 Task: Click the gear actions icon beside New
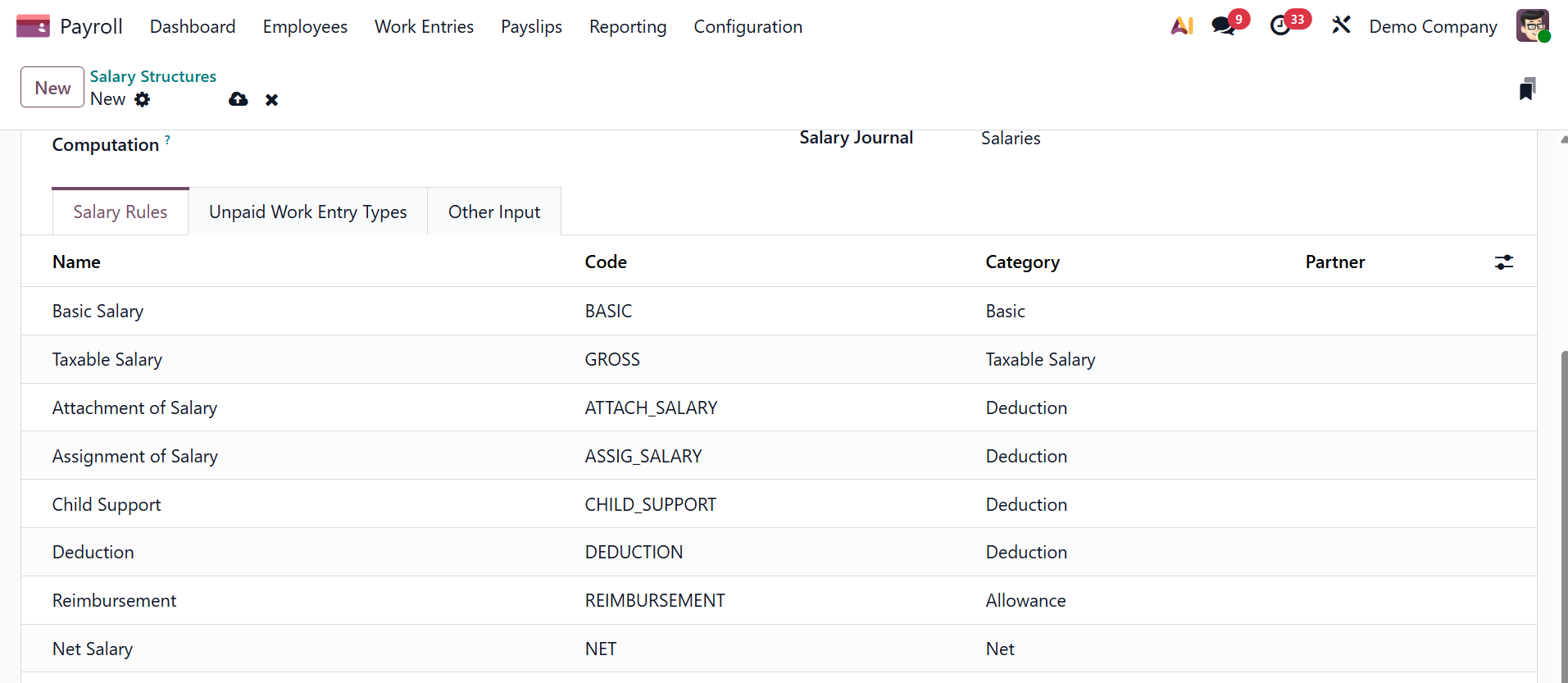click(143, 99)
